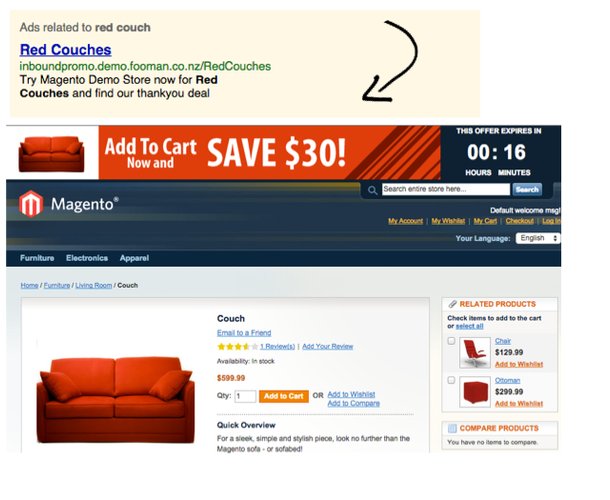Viewport: 610px width, 500px height.
Task: Click the Qty input field
Action: [x=245, y=396]
